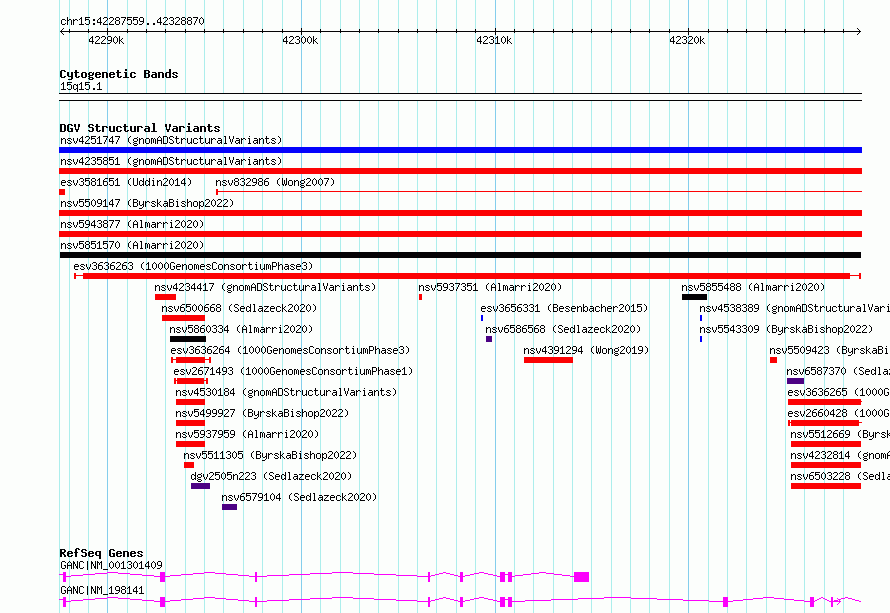Click the nsv5512669 variant label
This screenshot has height=613, width=890.
[x=840, y=434]
